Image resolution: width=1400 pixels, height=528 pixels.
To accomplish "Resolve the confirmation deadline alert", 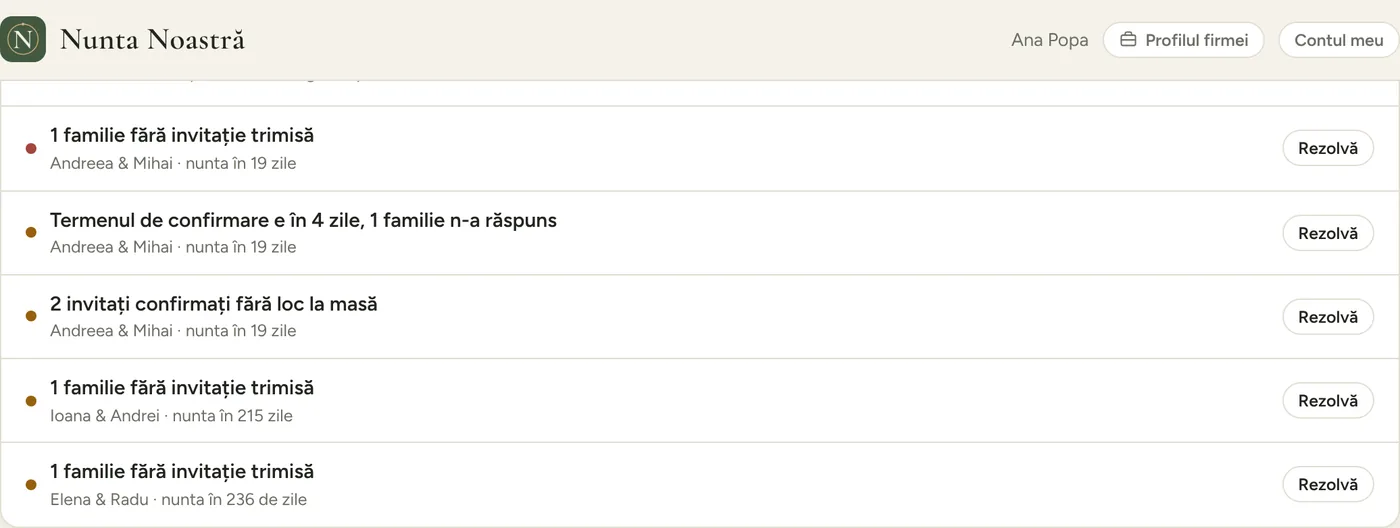I will pyautogui.click(x=1328, y=232).
